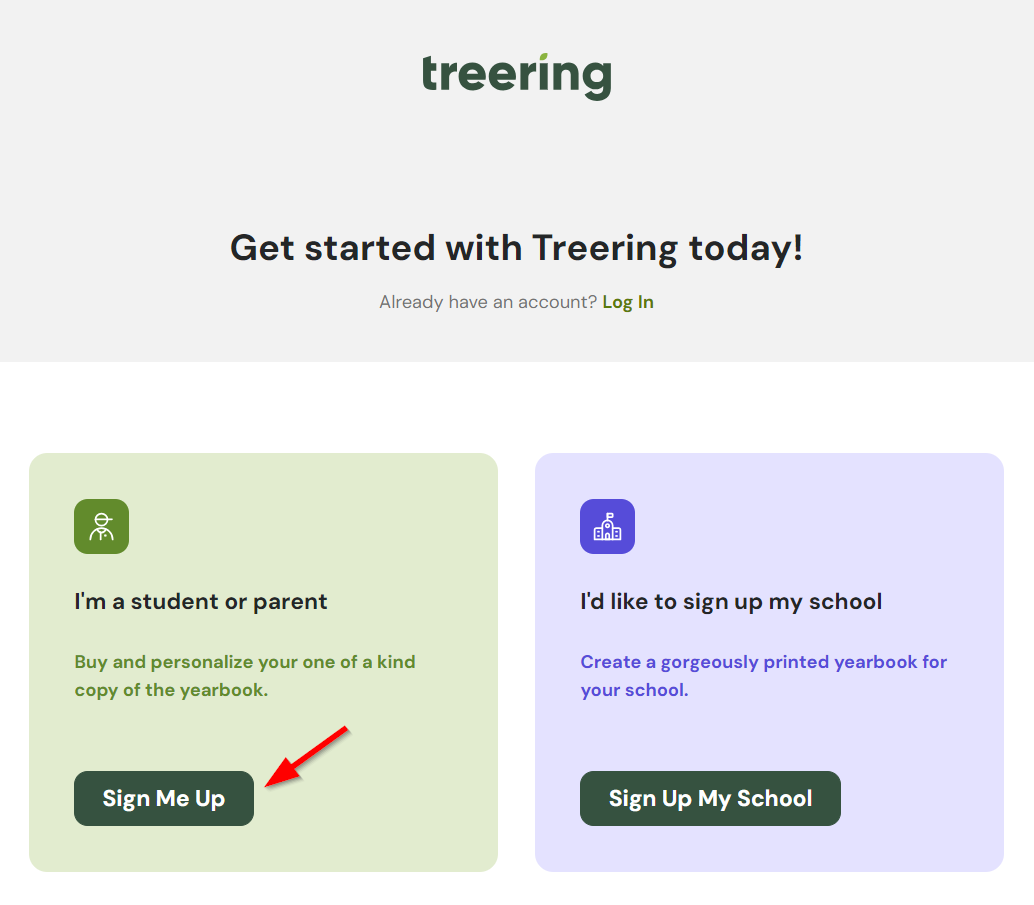
Task: Click "copy of the yearbook." text line
Action: [171, 690]
